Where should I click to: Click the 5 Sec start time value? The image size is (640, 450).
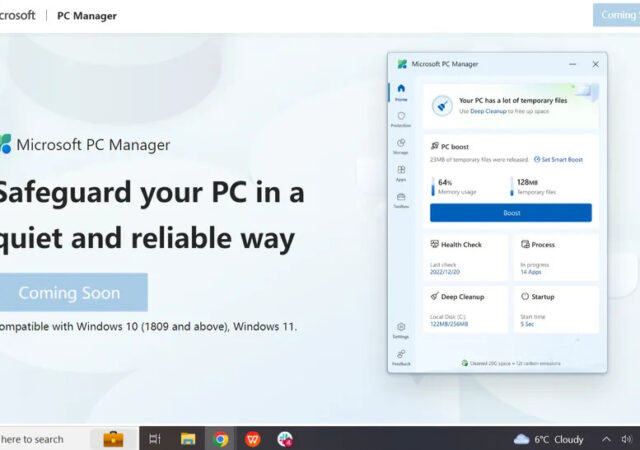point(527,324)
